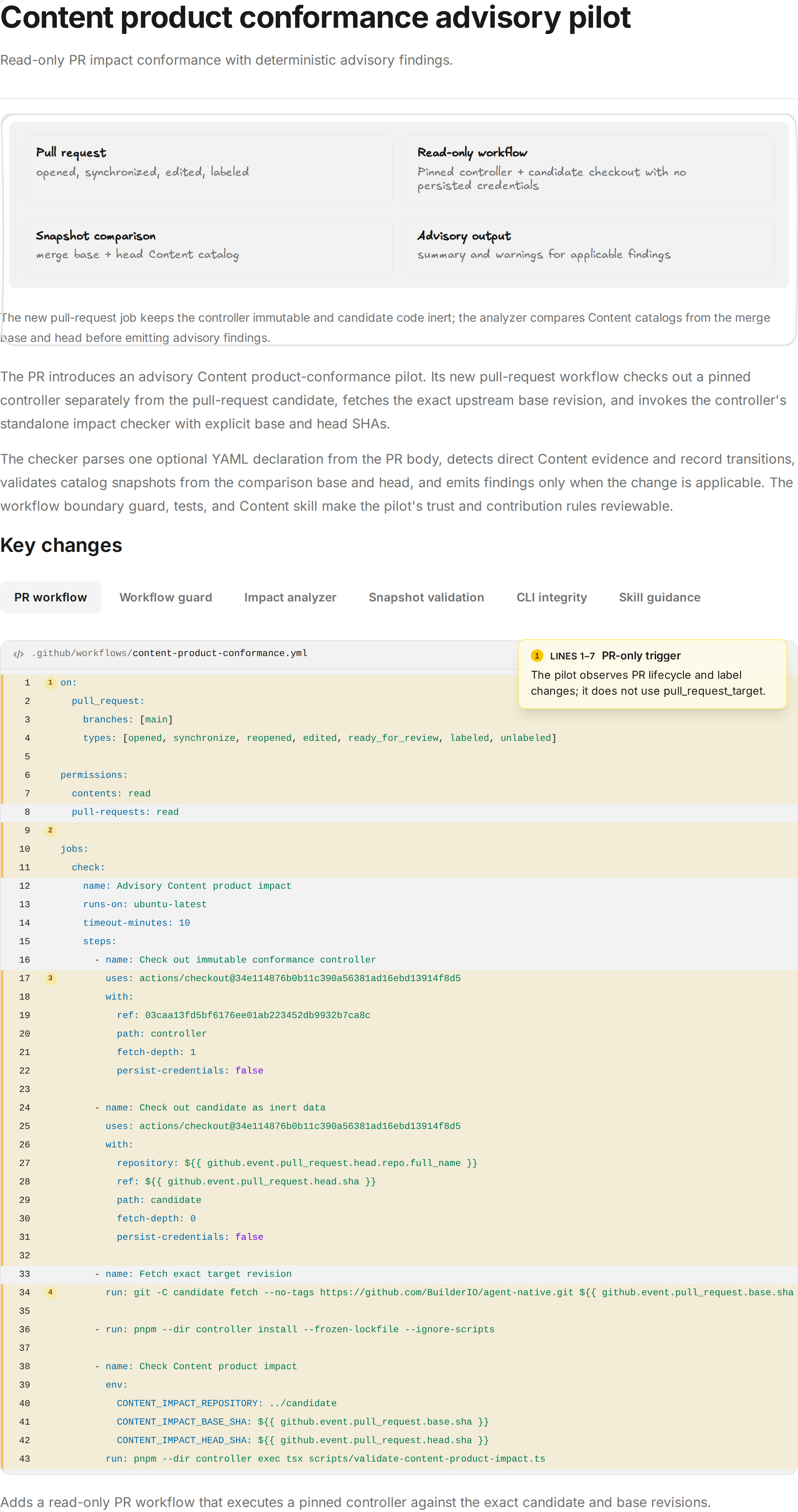Image resolution: width=798 pixels, height=1512 pixels.
Task: Click the Advisory output diagram card
Action: (589, 247)
